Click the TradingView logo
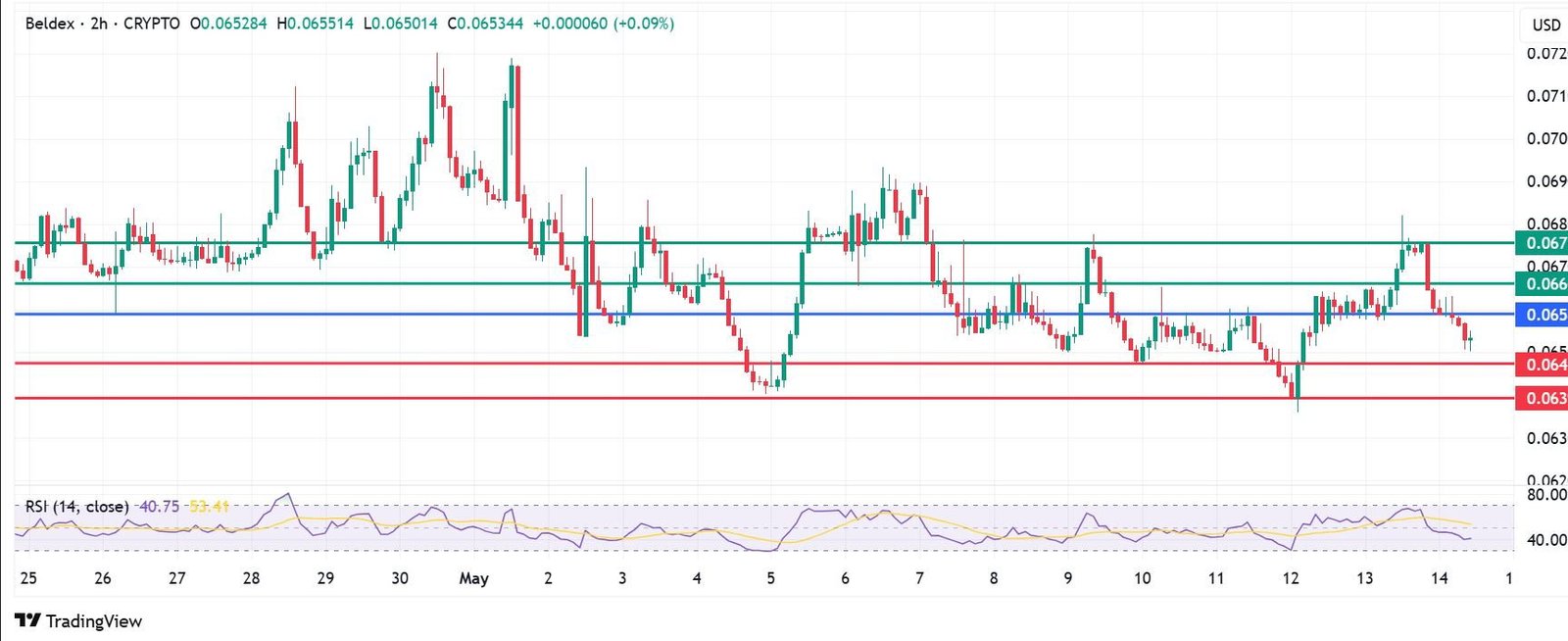This screenshot has height=641, width=1568. (x=78, y=620)
